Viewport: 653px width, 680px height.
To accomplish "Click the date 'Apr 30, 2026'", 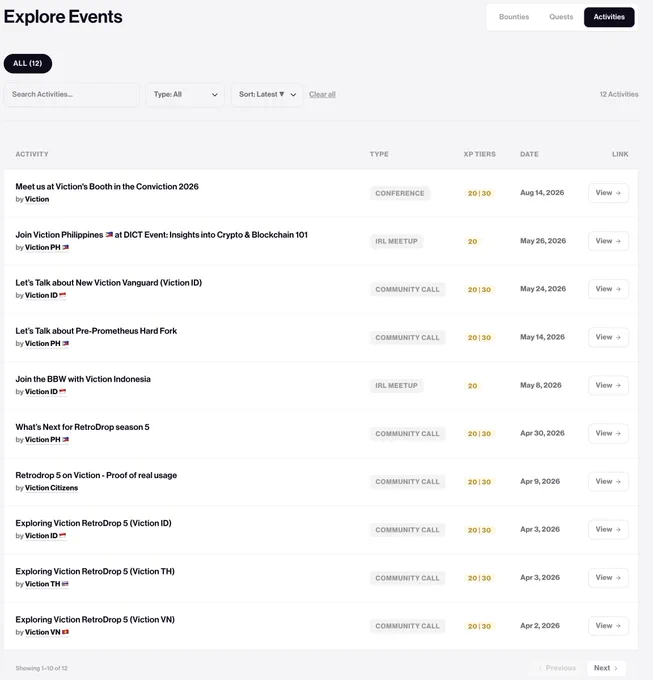I will tap(542, 433).
